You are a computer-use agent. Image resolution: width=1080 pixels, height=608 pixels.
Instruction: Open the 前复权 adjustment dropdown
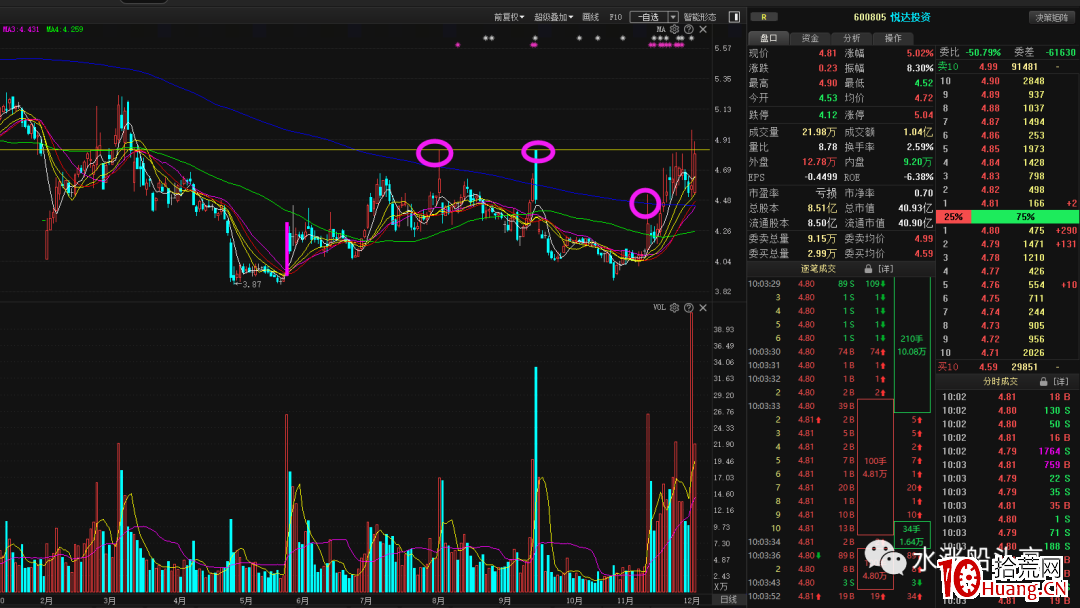[509, 17]
